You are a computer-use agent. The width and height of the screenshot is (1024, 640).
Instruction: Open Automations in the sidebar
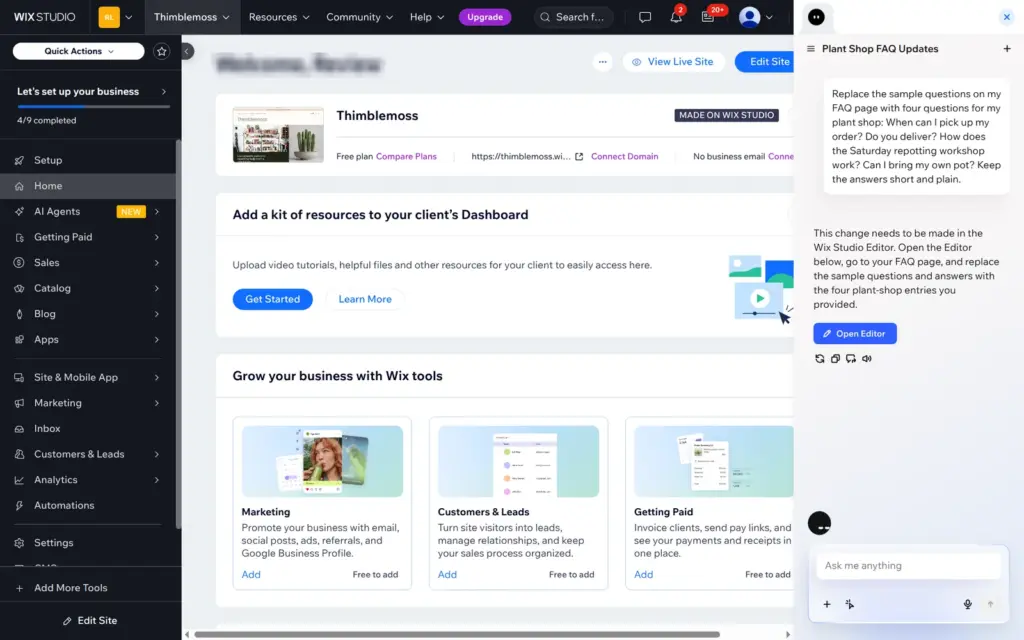[x=88, y=505]
